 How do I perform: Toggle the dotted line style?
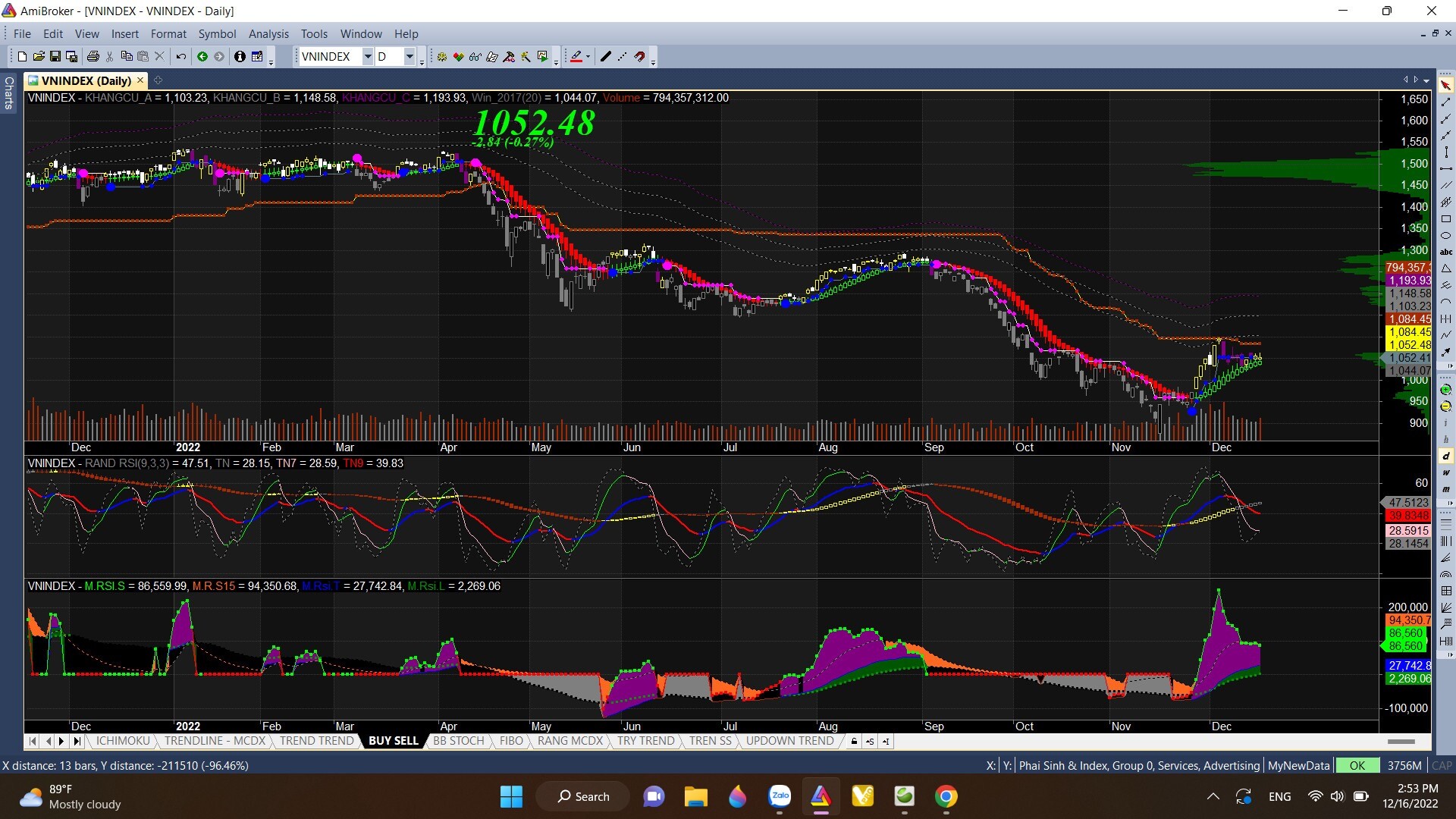pyautogui.click(x=622, y=56)
